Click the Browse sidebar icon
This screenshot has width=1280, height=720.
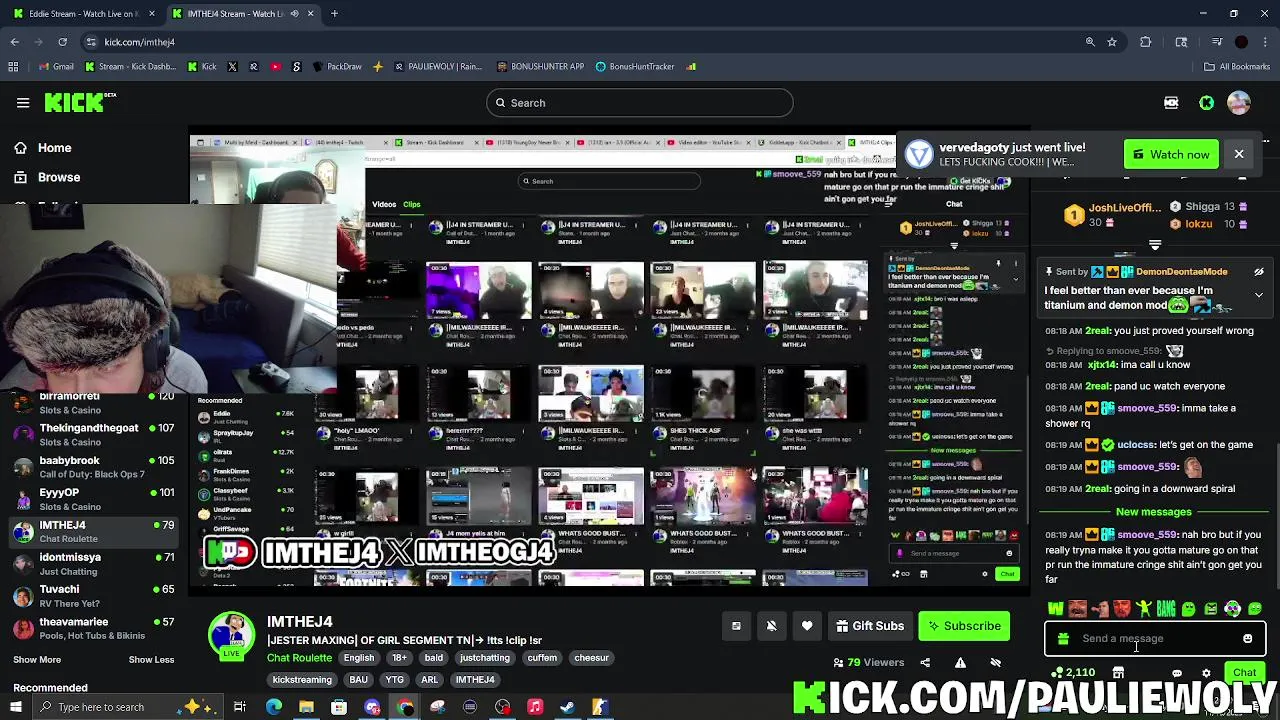click(20, 177)
